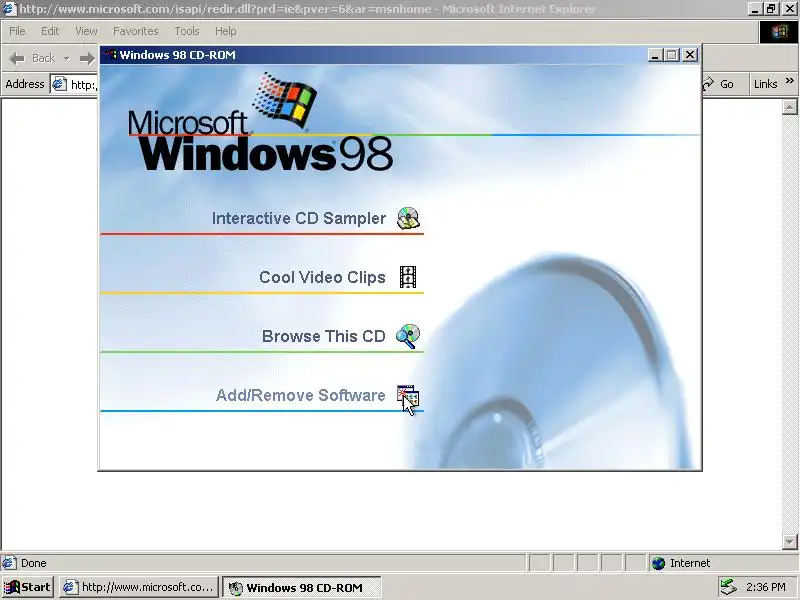This screenshot has width=800, height=600.
Task: Open the View menu in Internet Explorer
Action: pos(86,31)
